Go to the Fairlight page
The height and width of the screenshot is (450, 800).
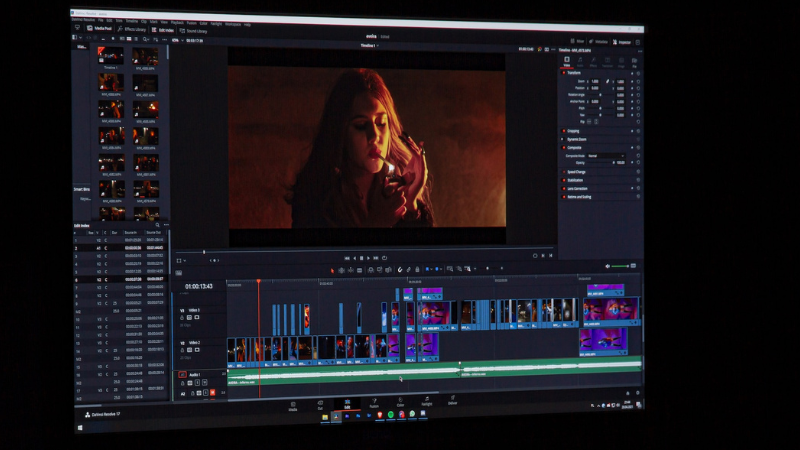pyautogui.click(x=427, y=401)
